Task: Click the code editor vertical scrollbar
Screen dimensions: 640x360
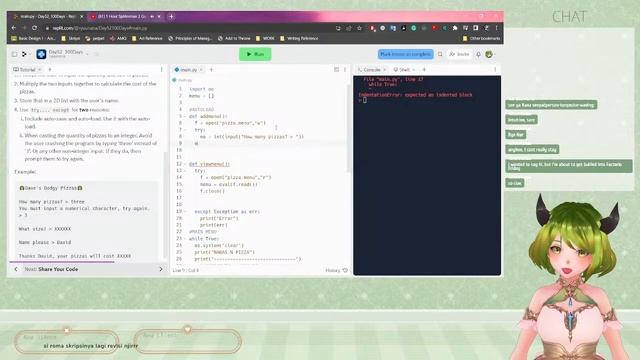Action: pyautogui.click(x=349, y=129)
